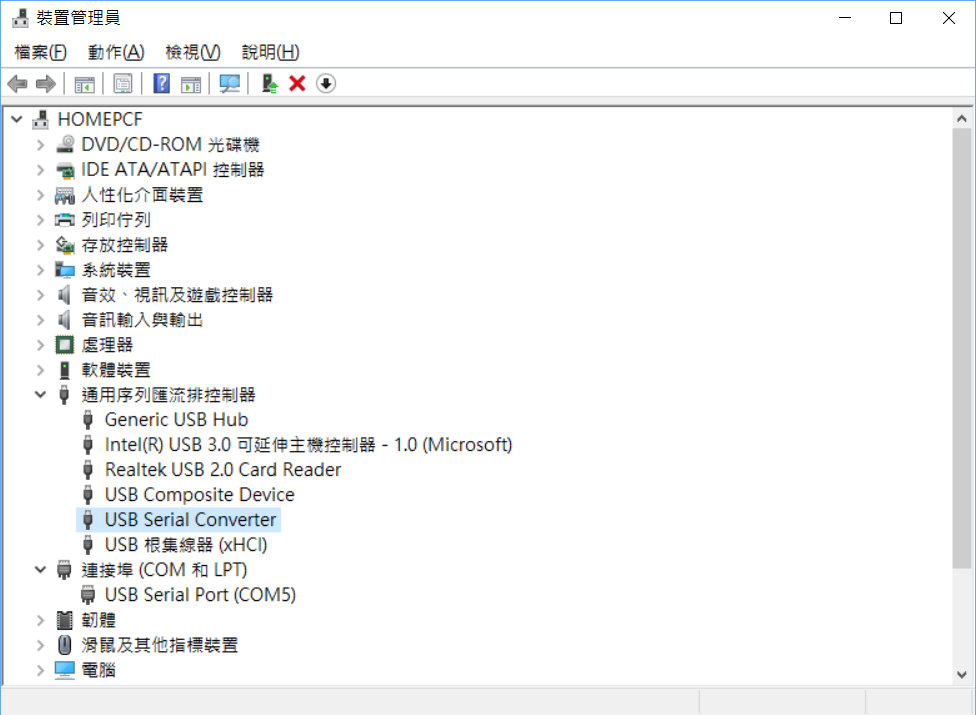This screenshot has width=976, height=715.
Task: Open the 動作(A) menu
Action: point(116,52)
